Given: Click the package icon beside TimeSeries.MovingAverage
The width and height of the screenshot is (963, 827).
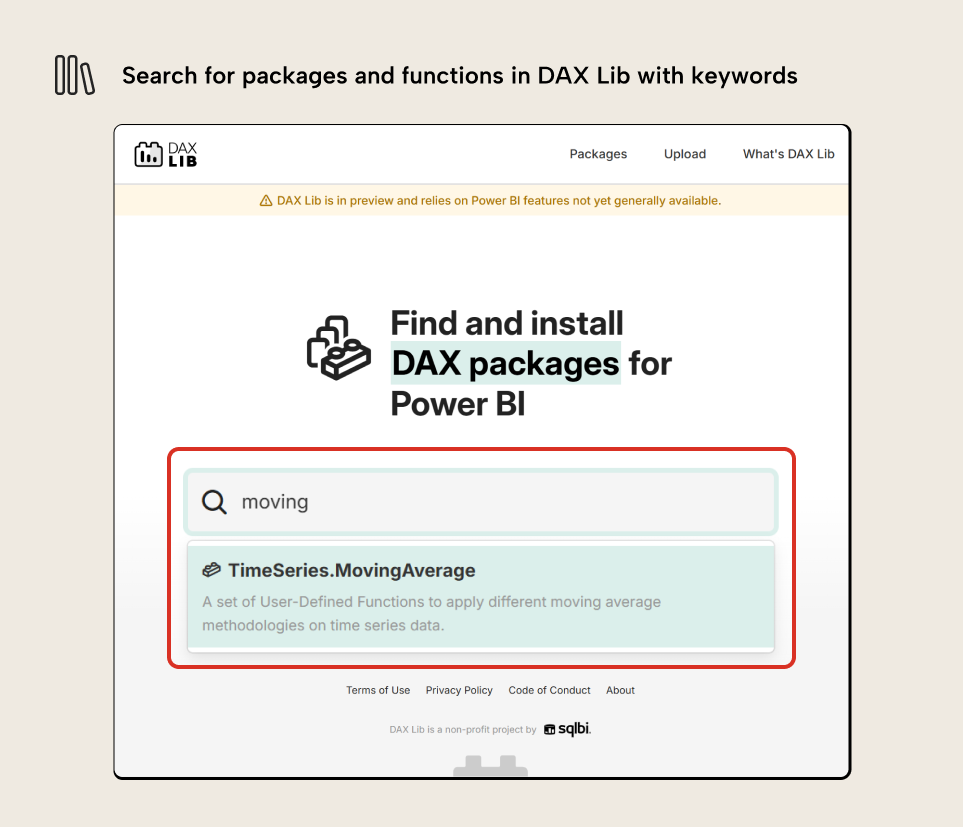Looking at the screenshot, I should click(x=212, y=569).
